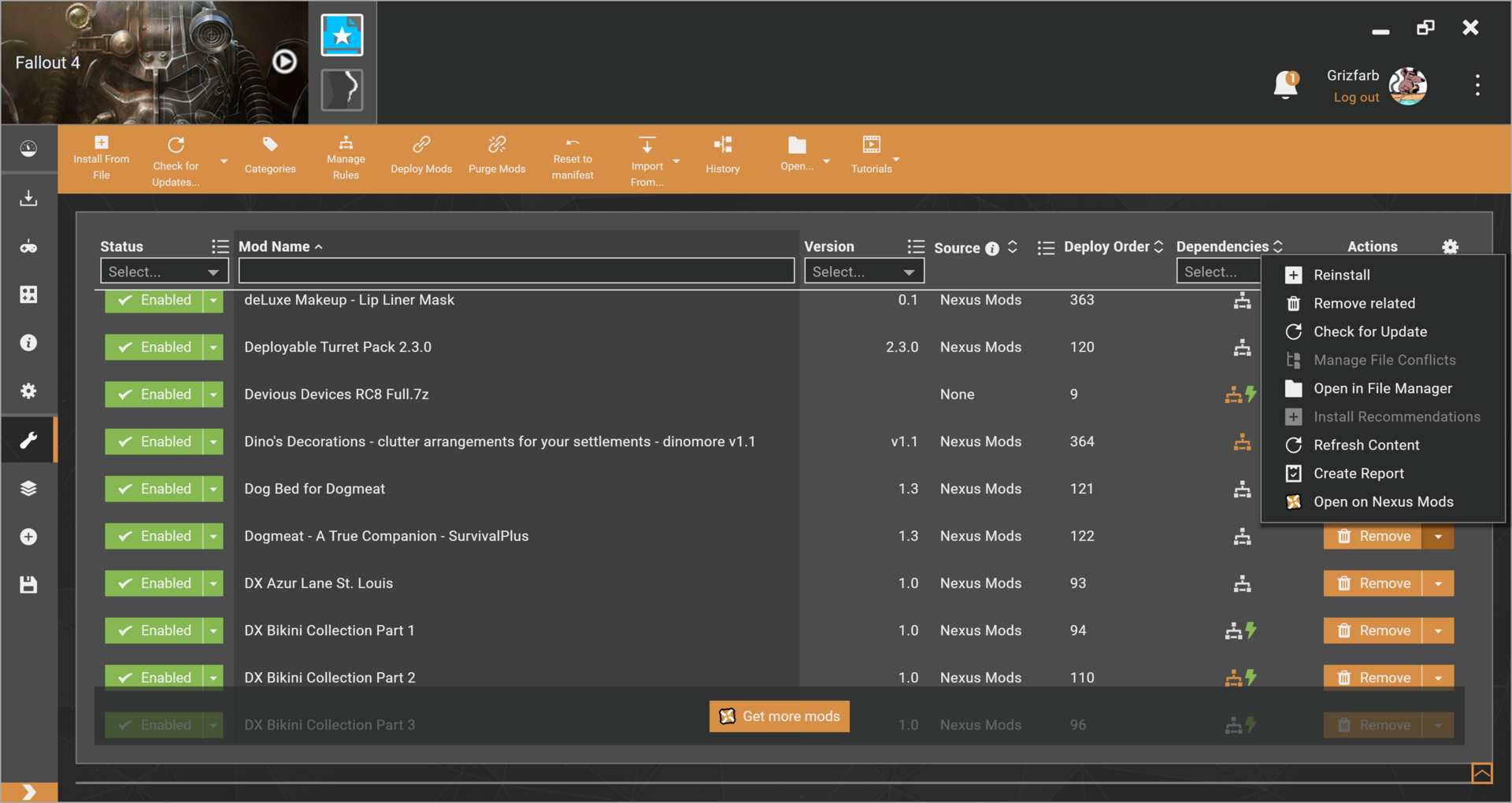The image size is (1512, 803).
Task: Open the Dependencies filter Select dropdown
Action: 1218,271
